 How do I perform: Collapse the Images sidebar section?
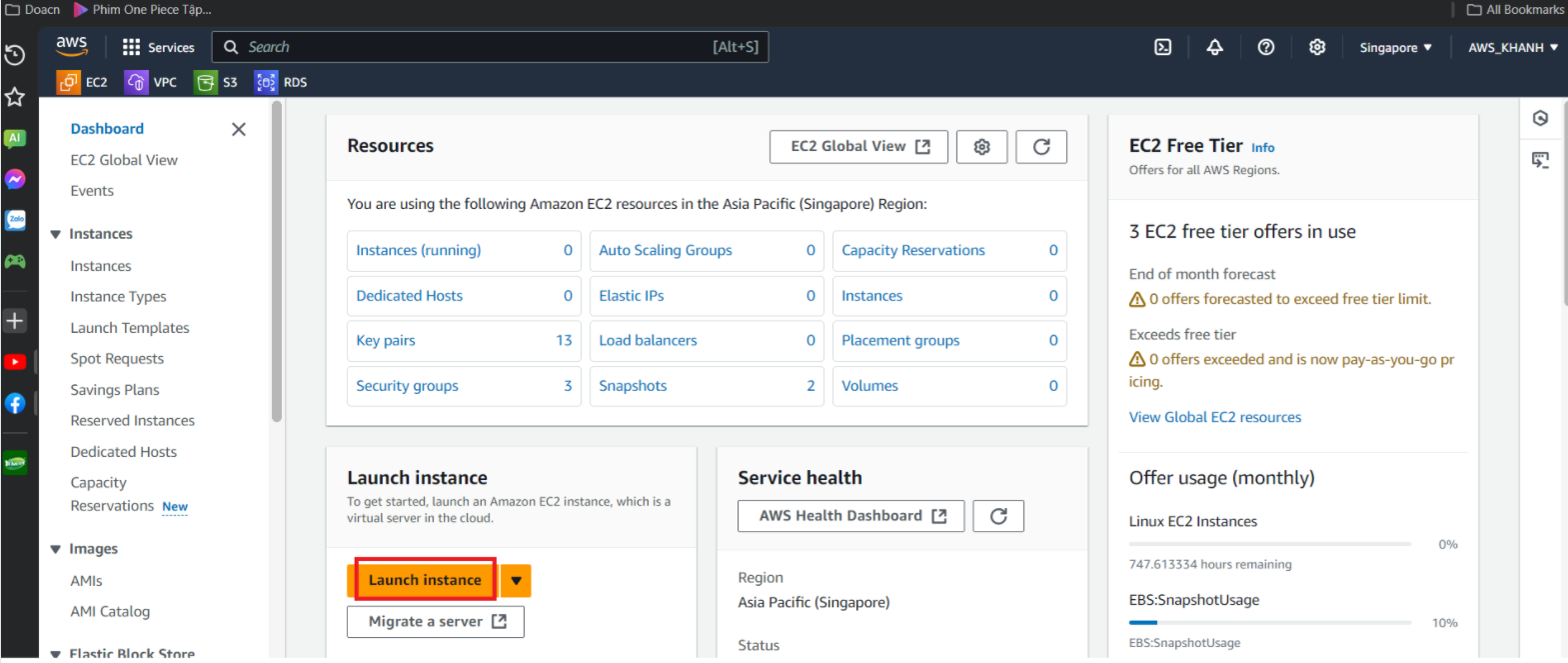(x=56, y=549)
